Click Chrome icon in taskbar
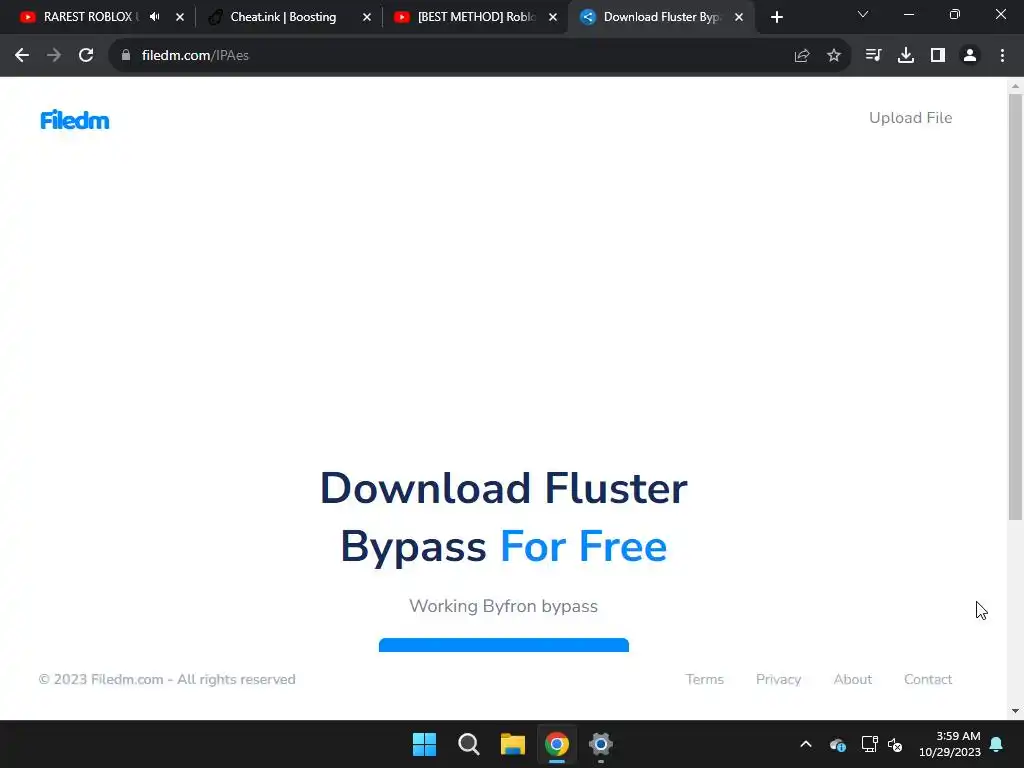This screenshot has height=768, width=1024. 556,744
